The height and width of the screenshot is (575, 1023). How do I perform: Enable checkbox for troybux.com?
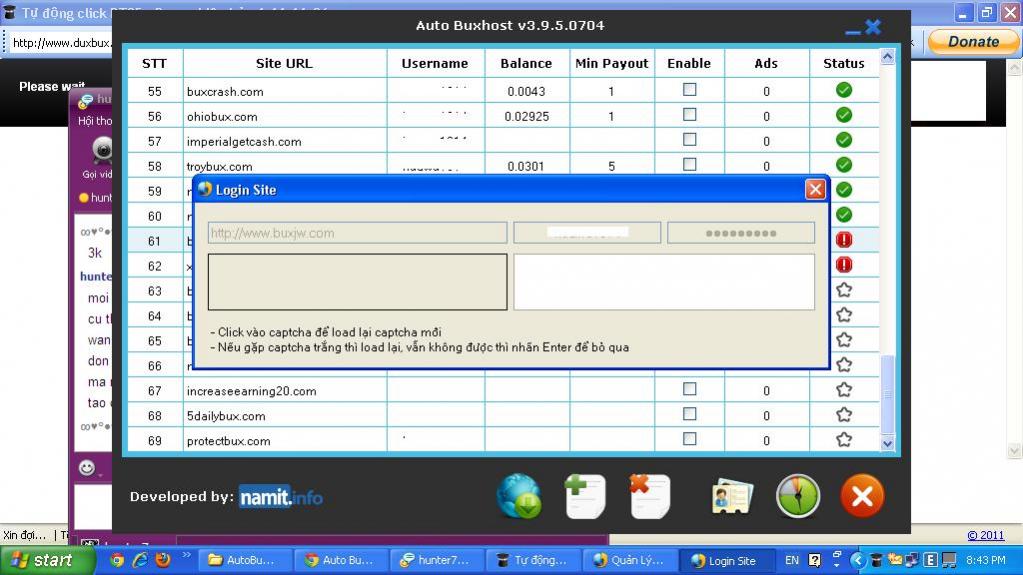pyautogui.click(x=689, y=164)
